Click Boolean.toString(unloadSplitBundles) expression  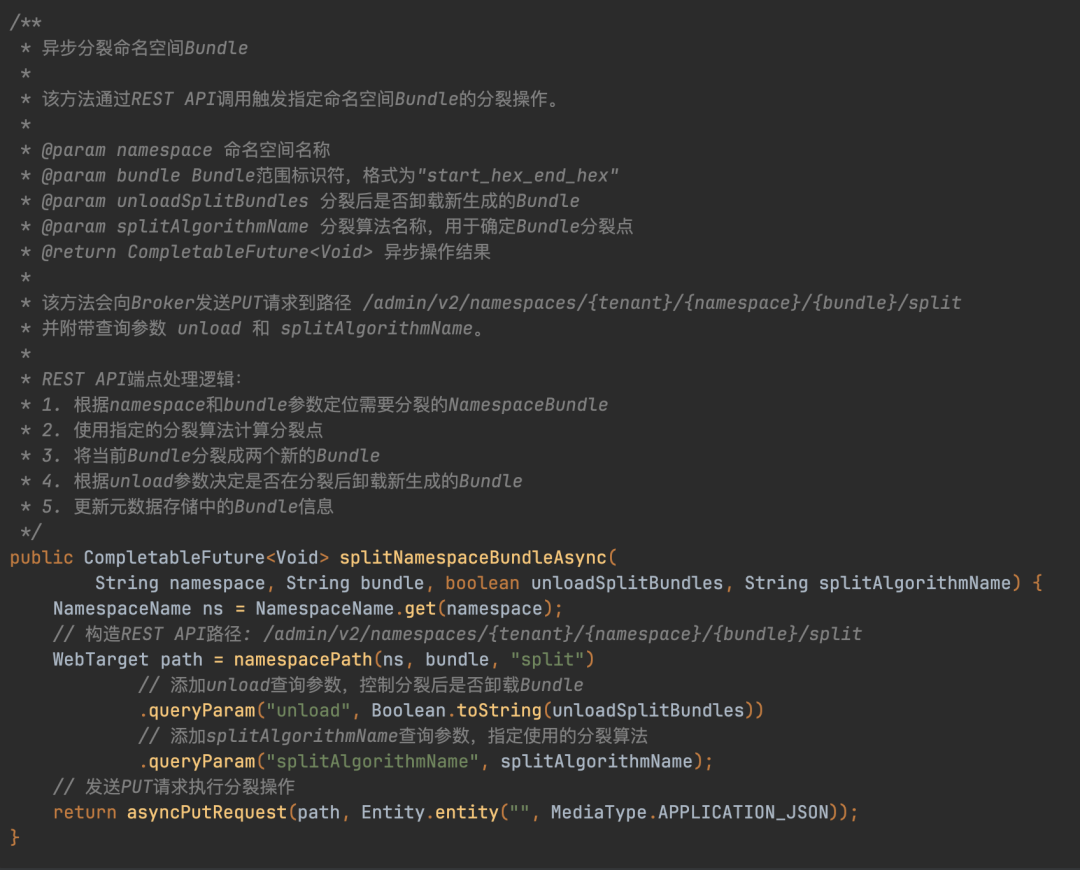(562, 710)
